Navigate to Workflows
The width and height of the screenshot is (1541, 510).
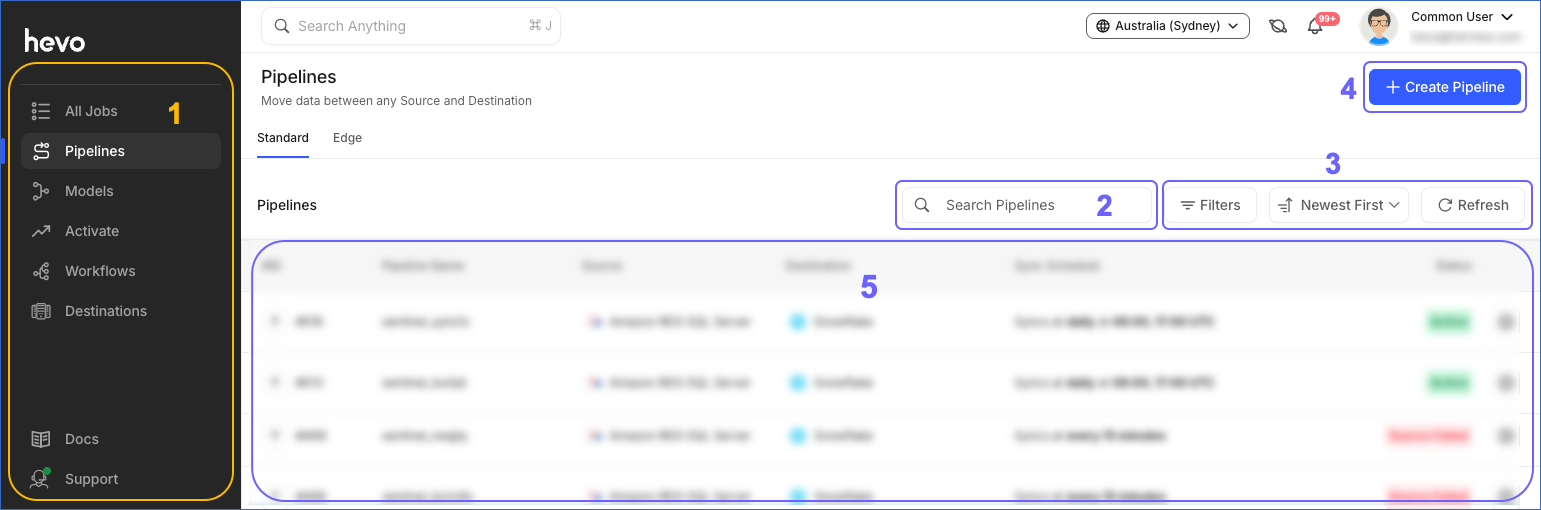coord(120,271)
